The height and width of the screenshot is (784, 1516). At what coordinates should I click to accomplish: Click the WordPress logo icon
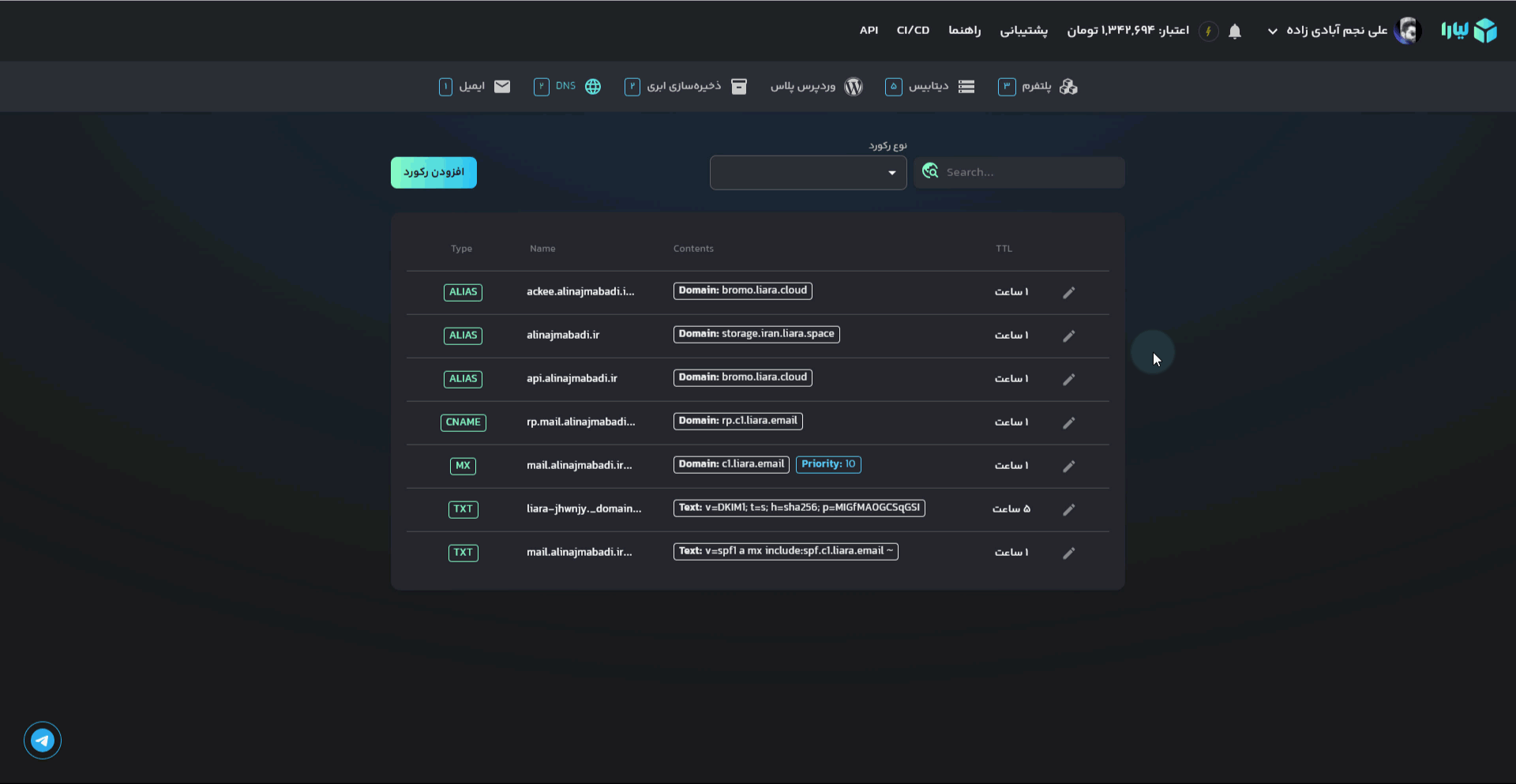click(x=854, y=86)
